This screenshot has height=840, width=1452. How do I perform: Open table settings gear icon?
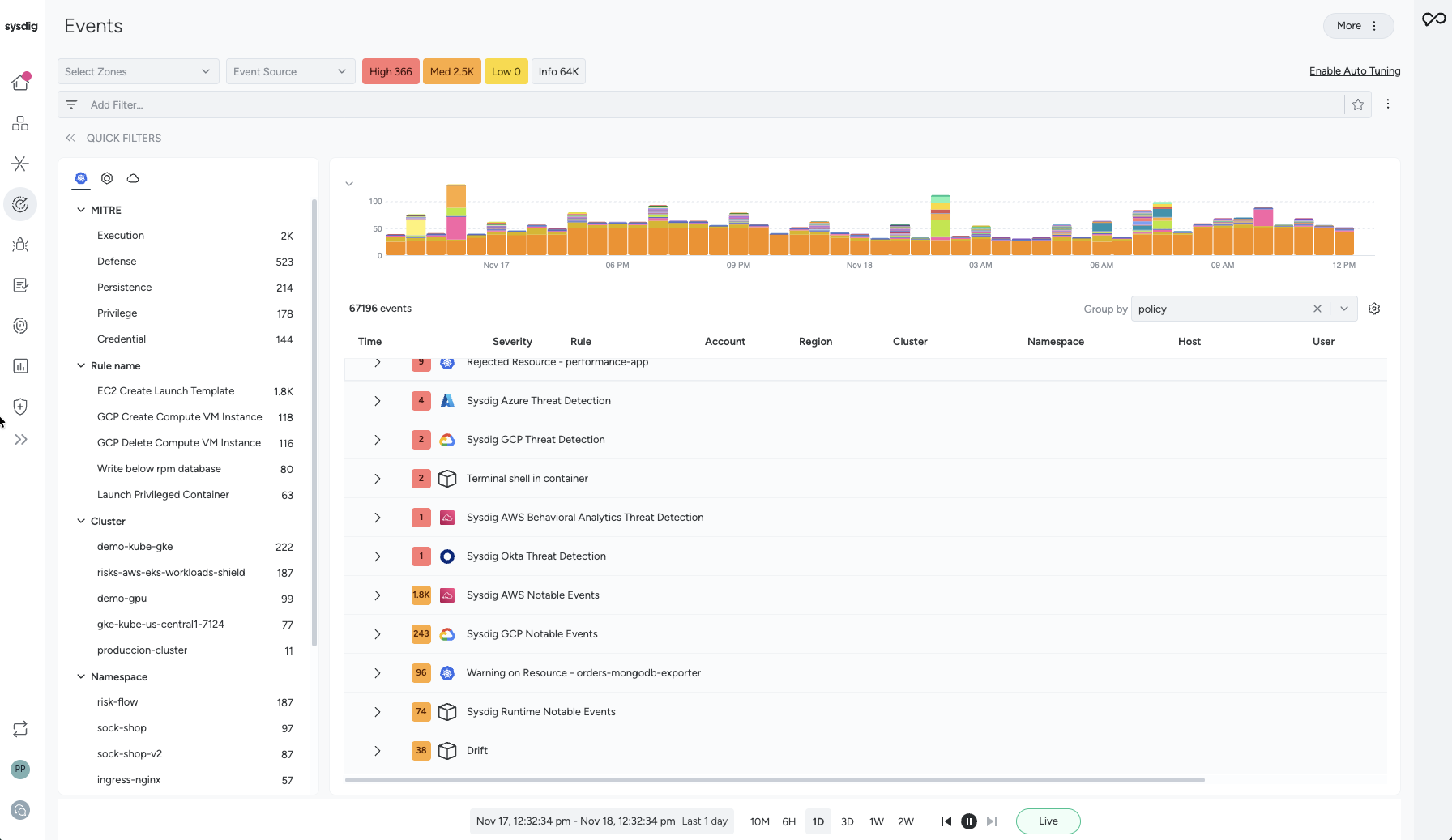(1374, 309)
